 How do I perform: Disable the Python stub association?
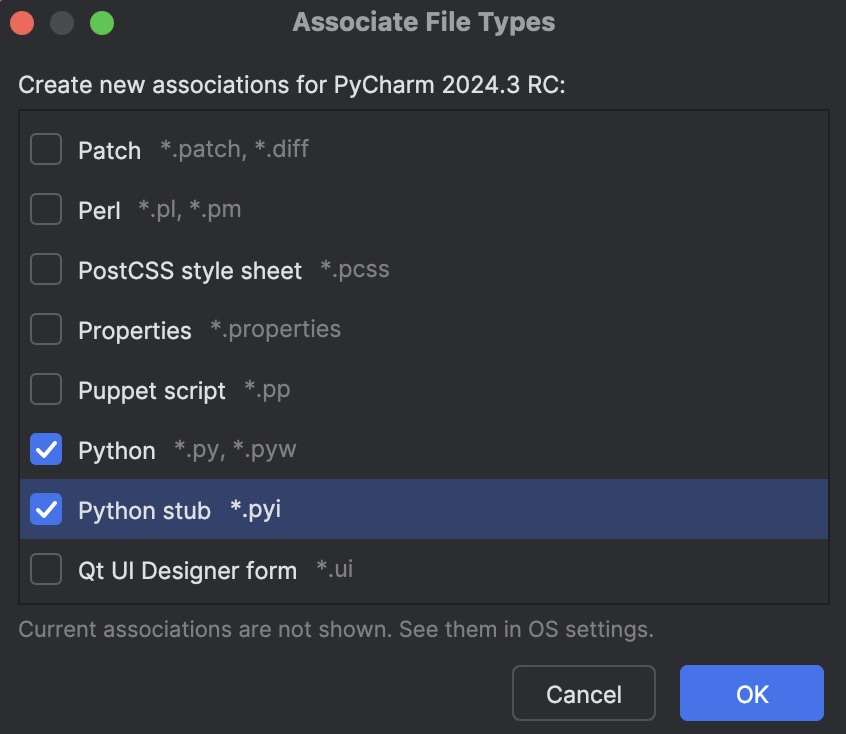45,509
